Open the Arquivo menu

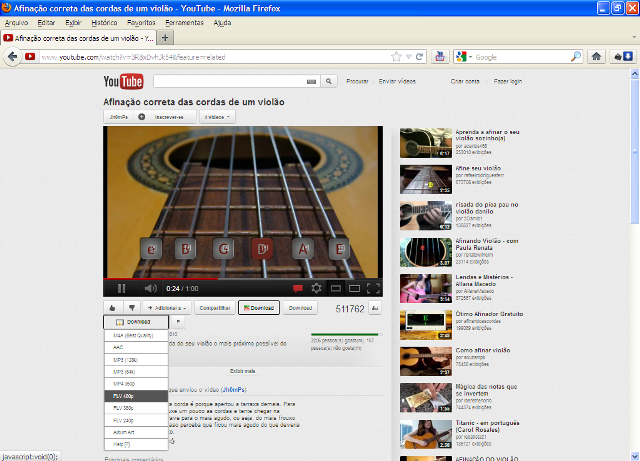(17, 22)
